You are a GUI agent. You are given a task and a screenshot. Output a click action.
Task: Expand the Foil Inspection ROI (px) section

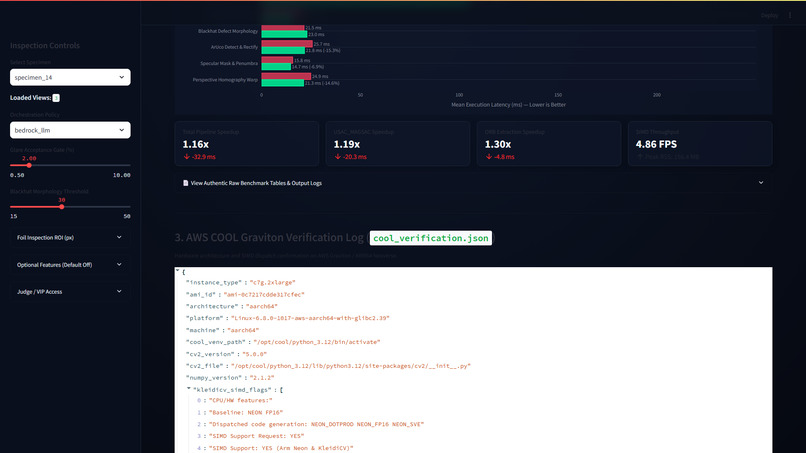70,238
